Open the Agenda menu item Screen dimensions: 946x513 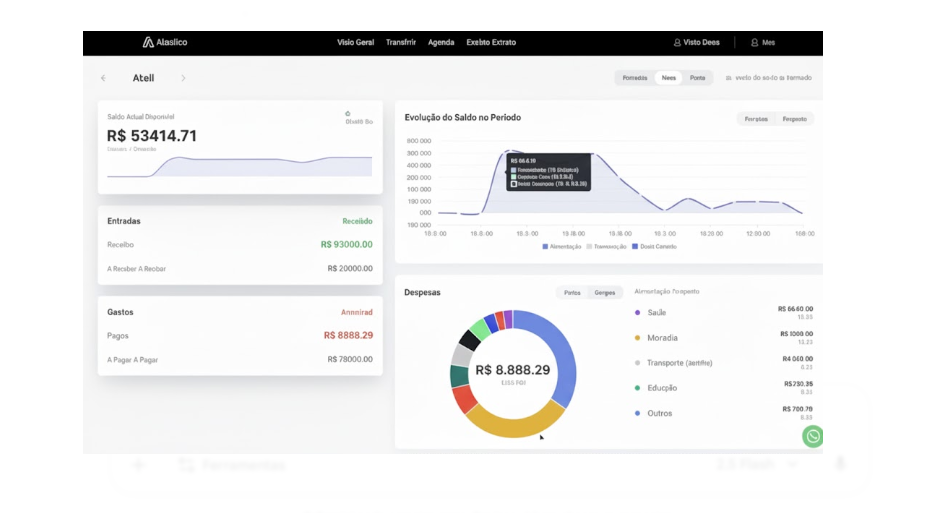coord(441,43)
